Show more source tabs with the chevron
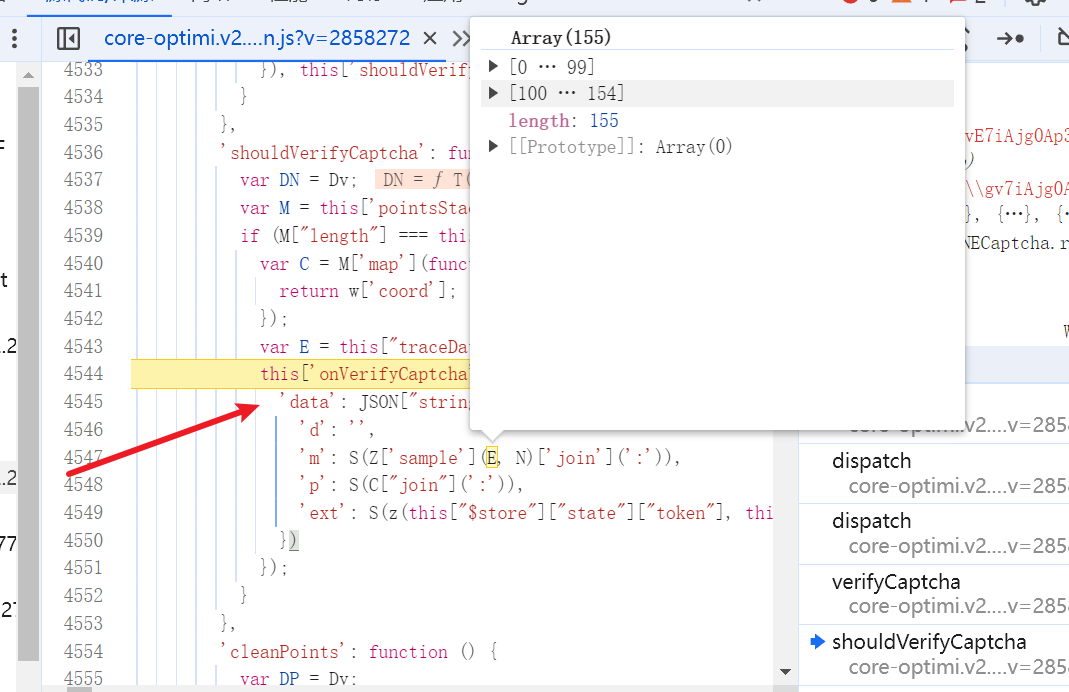This screenshot has width=1069, height=692. 462,38
